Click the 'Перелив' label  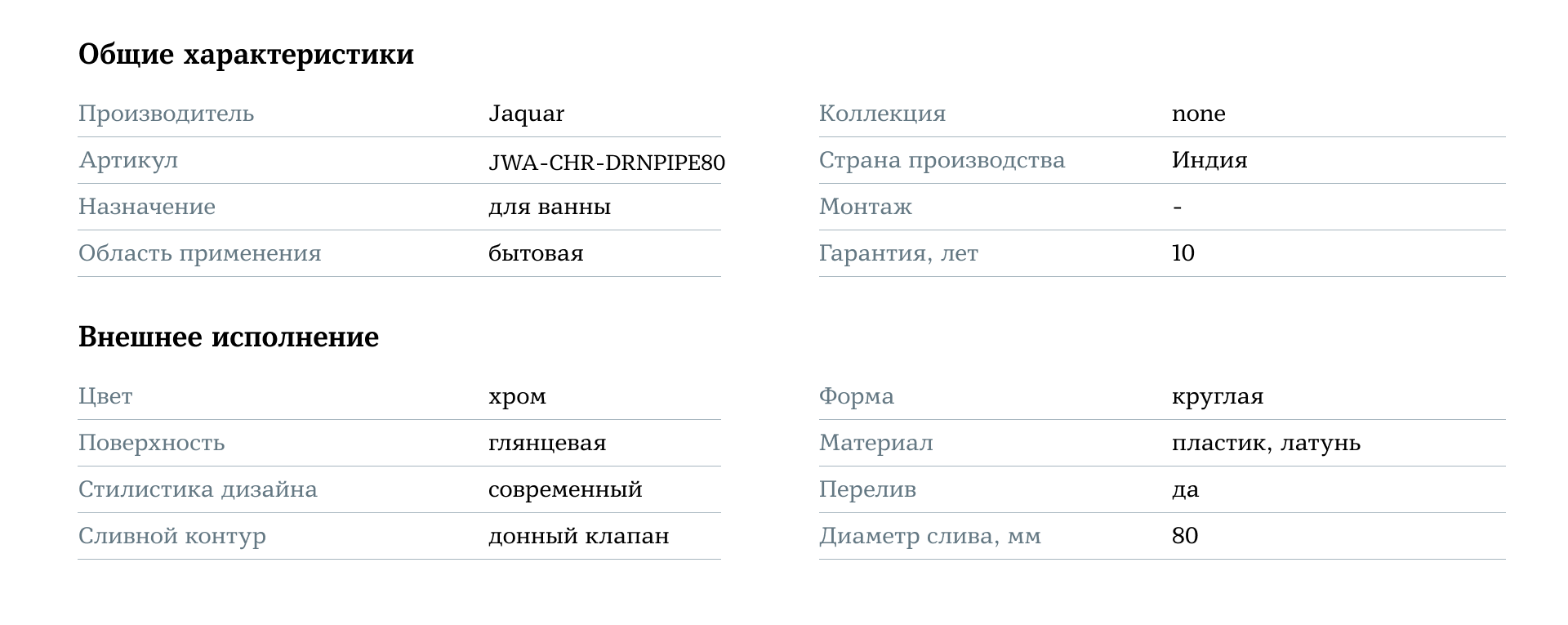pyautogui.click(x=867, y=489)
